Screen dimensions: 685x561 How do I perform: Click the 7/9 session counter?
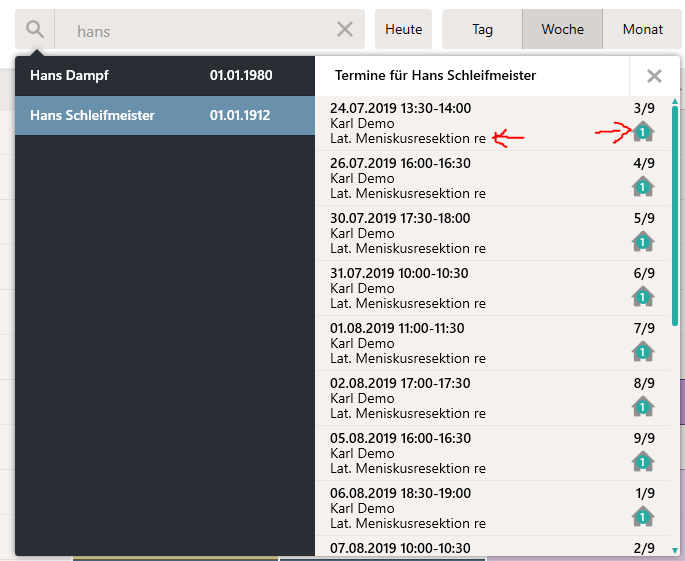point(644,329)
